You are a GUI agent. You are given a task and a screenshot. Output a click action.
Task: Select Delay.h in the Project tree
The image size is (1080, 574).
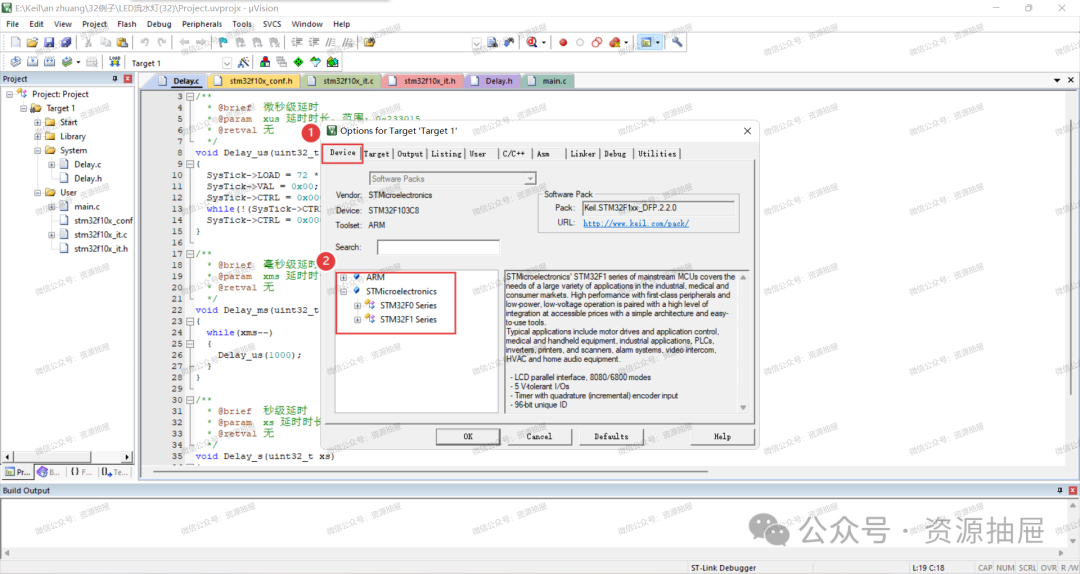(x=88, y=178)
